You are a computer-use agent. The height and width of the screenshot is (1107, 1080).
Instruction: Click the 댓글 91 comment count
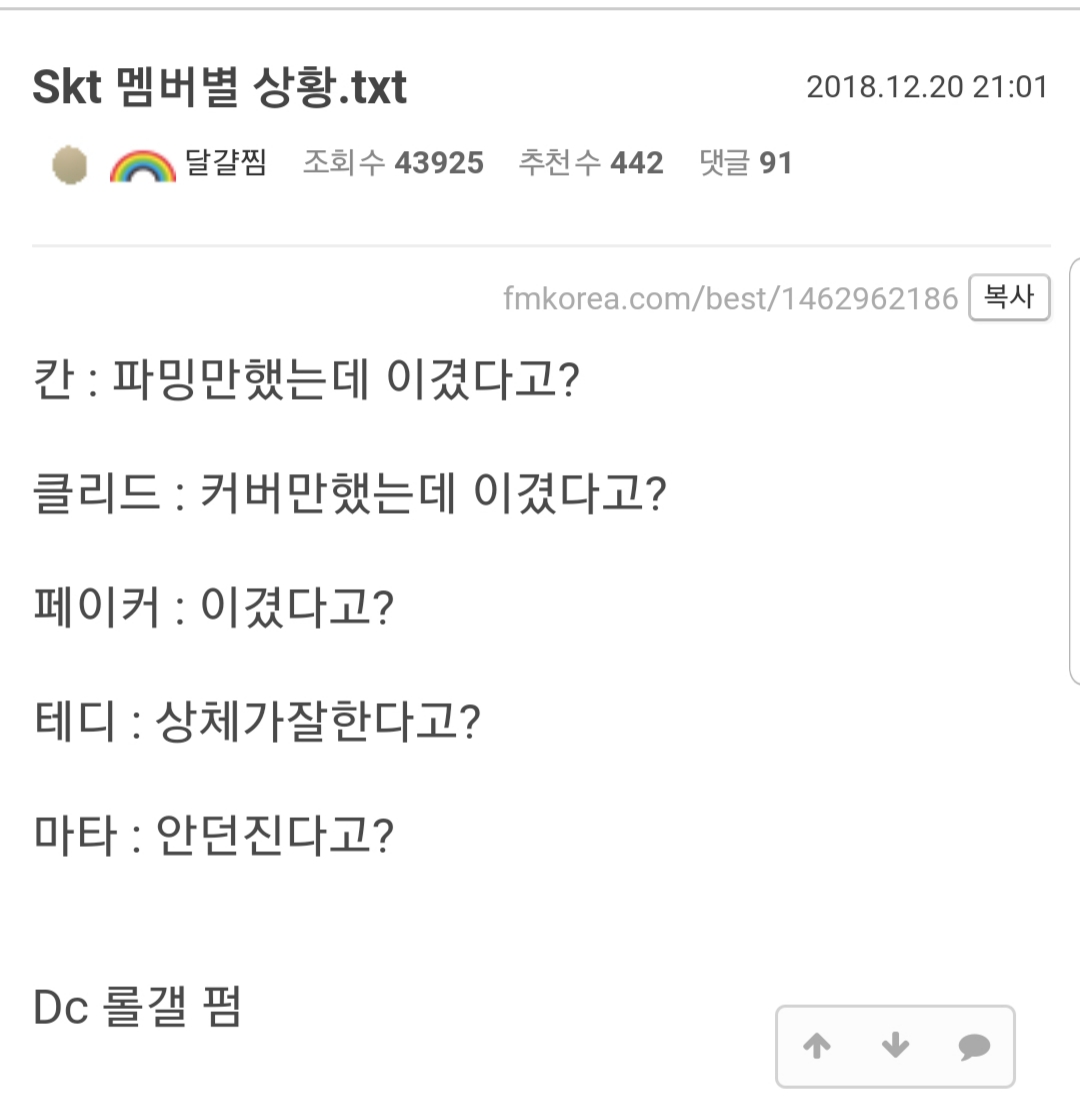point(745,163)
